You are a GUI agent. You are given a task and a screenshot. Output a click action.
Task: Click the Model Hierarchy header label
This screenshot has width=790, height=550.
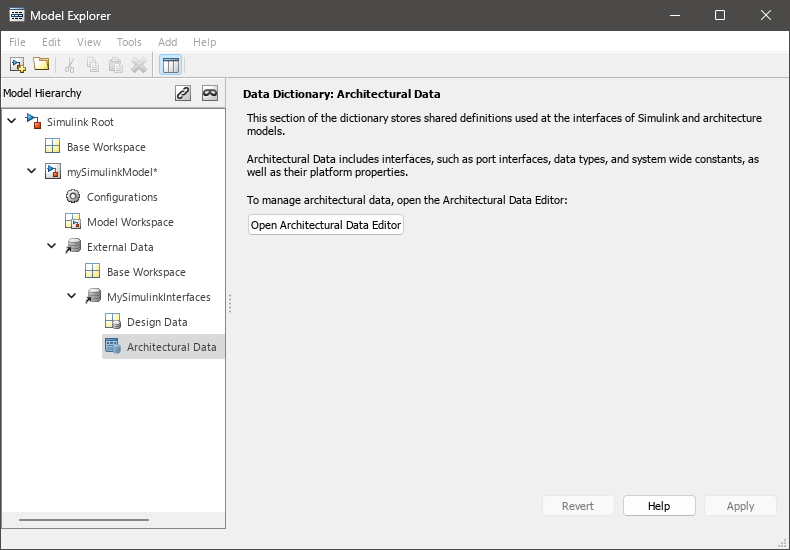(42, 93)
